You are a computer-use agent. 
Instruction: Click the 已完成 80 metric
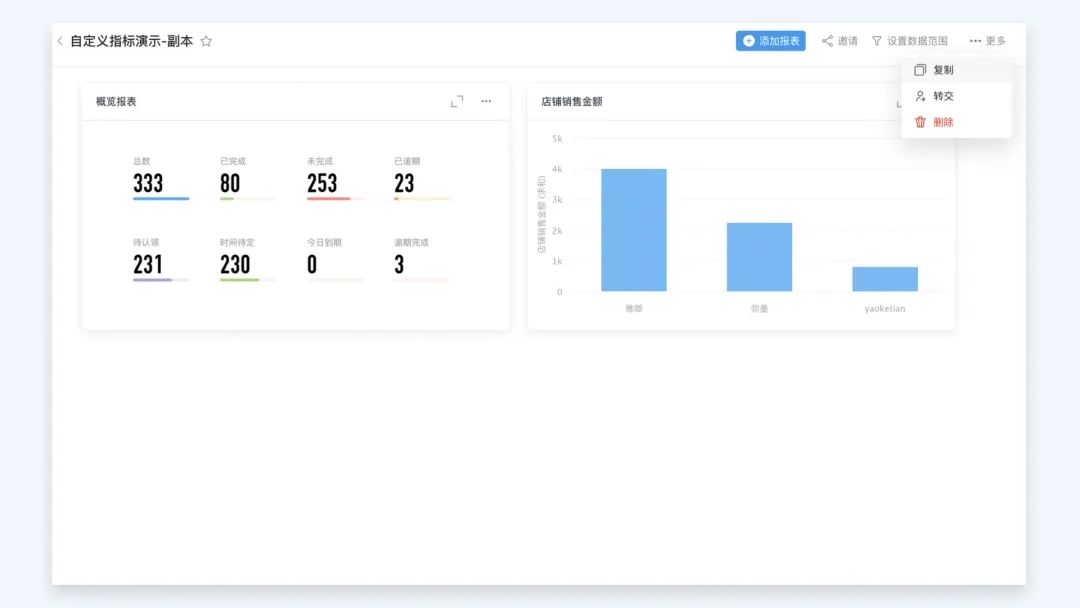pos(247,178)
